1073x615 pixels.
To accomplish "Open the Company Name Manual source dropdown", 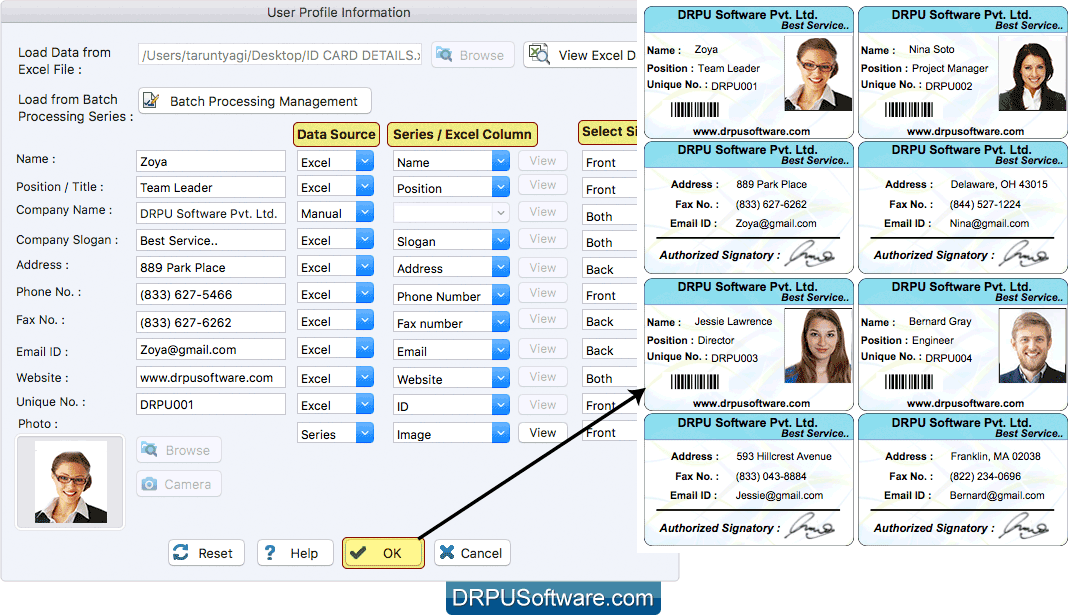I will coord(365,213).
